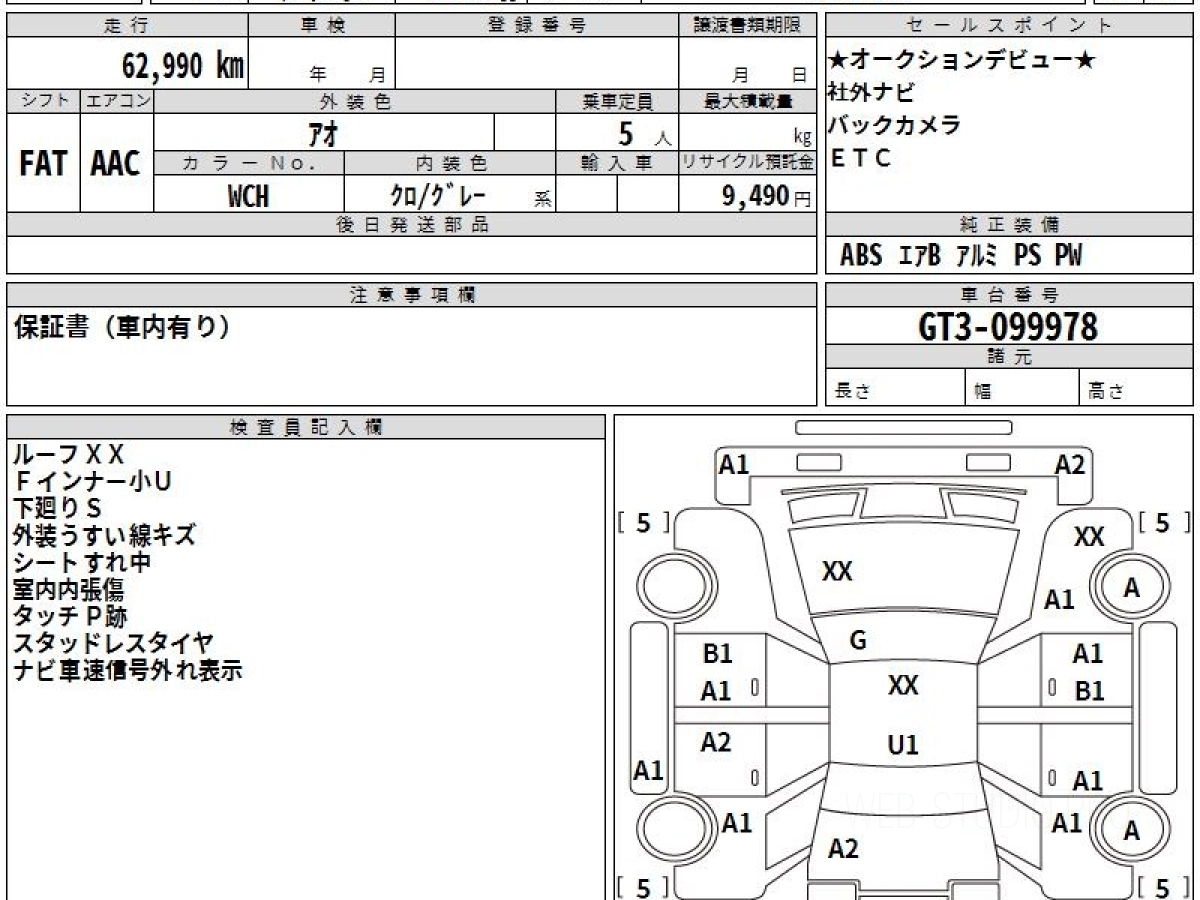
Task: Click the スタッドレスタイヤ note
Action: click(113, 644)
